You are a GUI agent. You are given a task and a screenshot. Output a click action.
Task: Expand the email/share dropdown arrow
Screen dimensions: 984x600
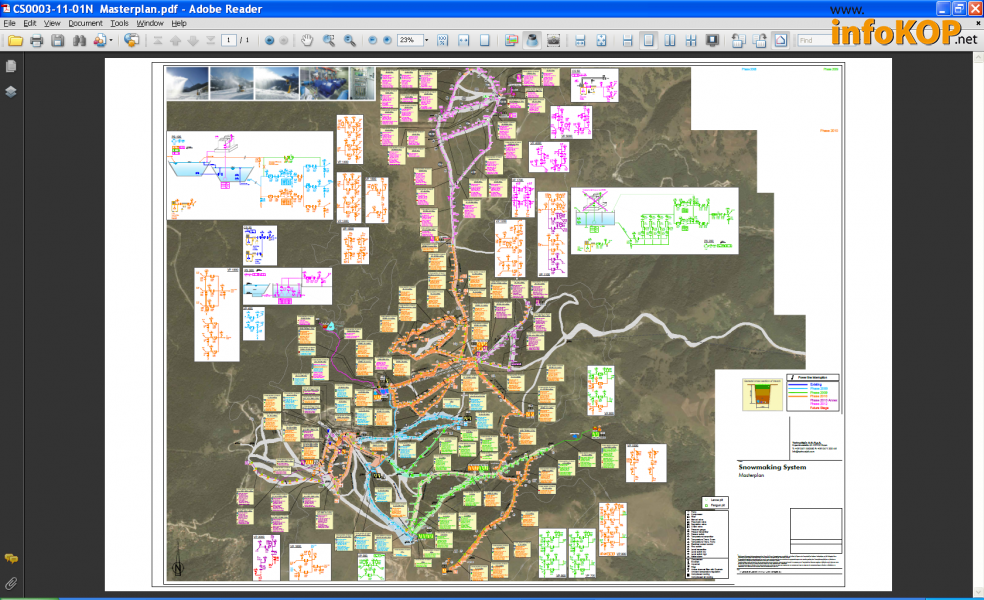112,41
